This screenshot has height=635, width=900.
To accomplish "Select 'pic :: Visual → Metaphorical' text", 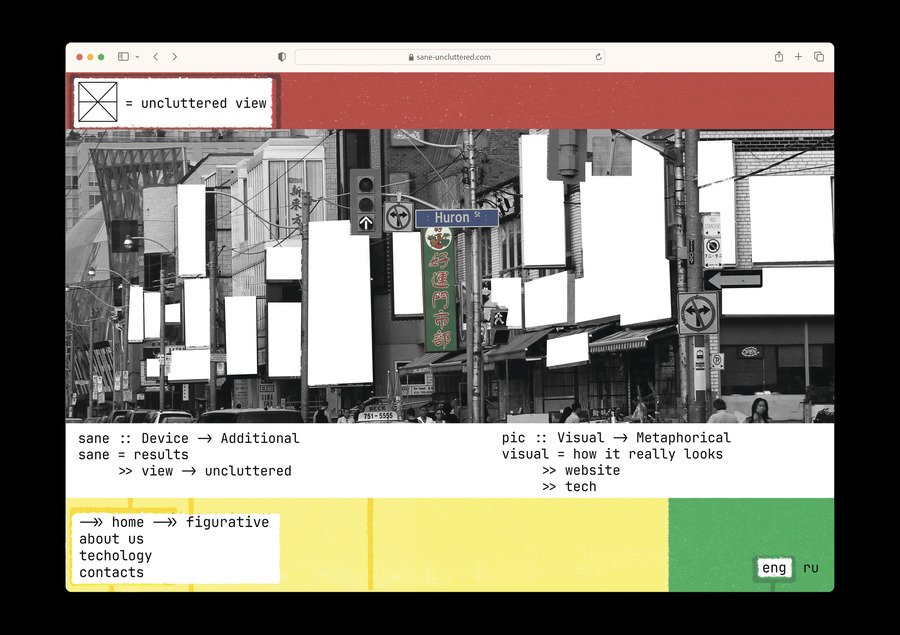I will pos(616,437).
